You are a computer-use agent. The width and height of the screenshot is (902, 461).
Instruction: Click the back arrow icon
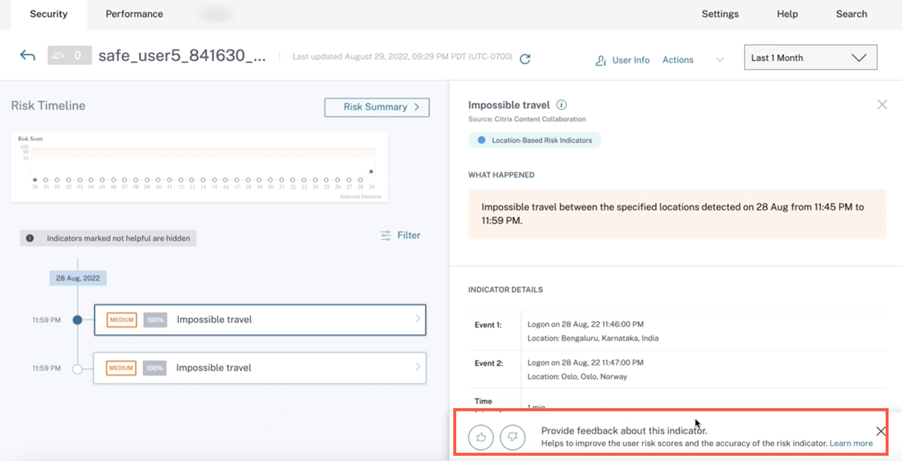click(28, 56)
